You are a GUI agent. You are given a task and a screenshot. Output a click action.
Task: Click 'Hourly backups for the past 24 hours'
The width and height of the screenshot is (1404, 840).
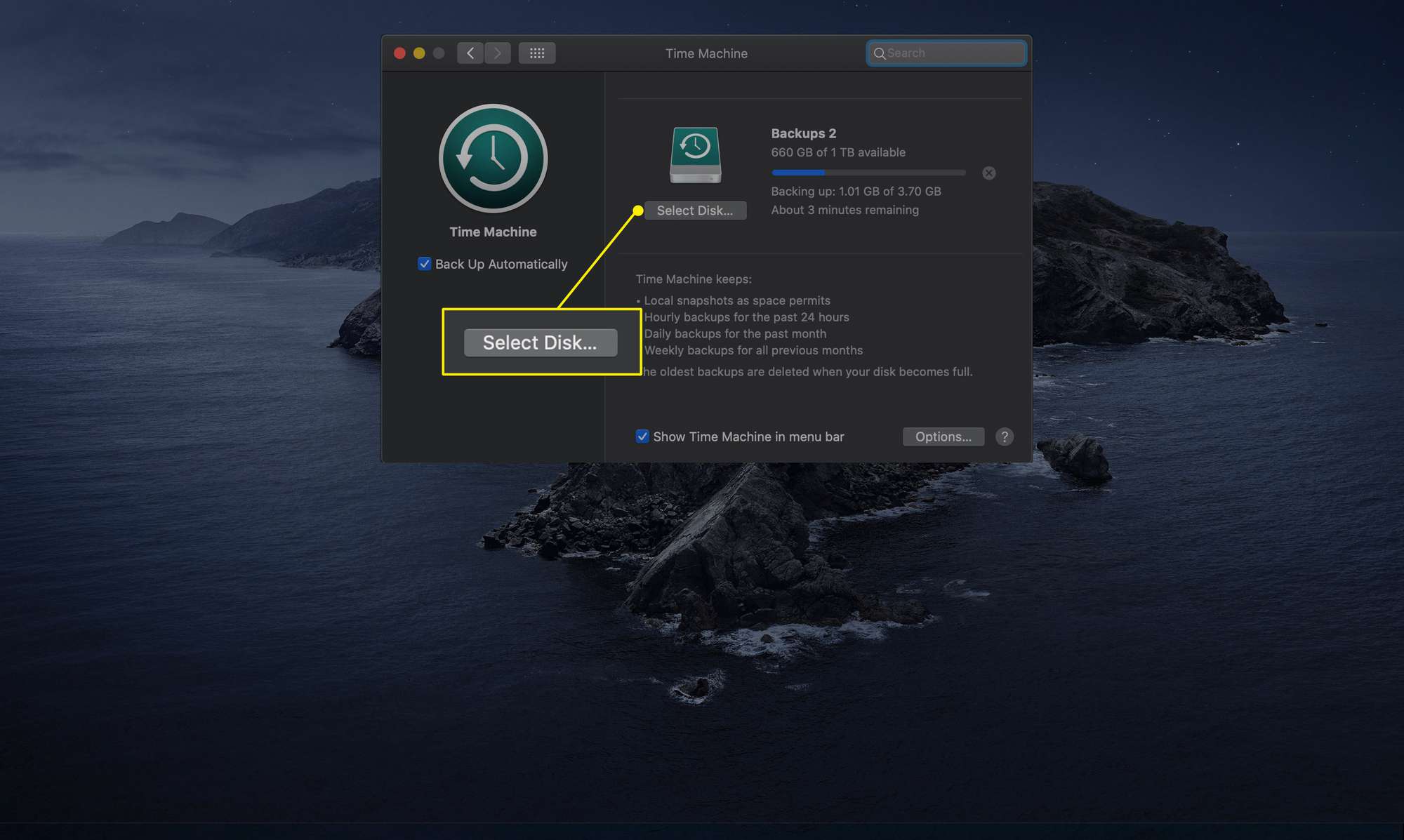[x=746, y=317]
